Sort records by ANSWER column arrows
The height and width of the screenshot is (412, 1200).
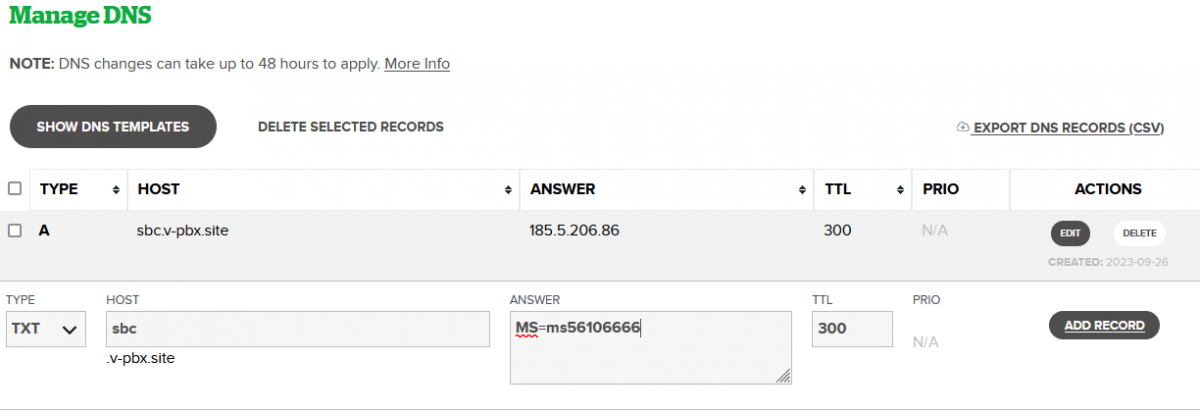pos(803,189)
